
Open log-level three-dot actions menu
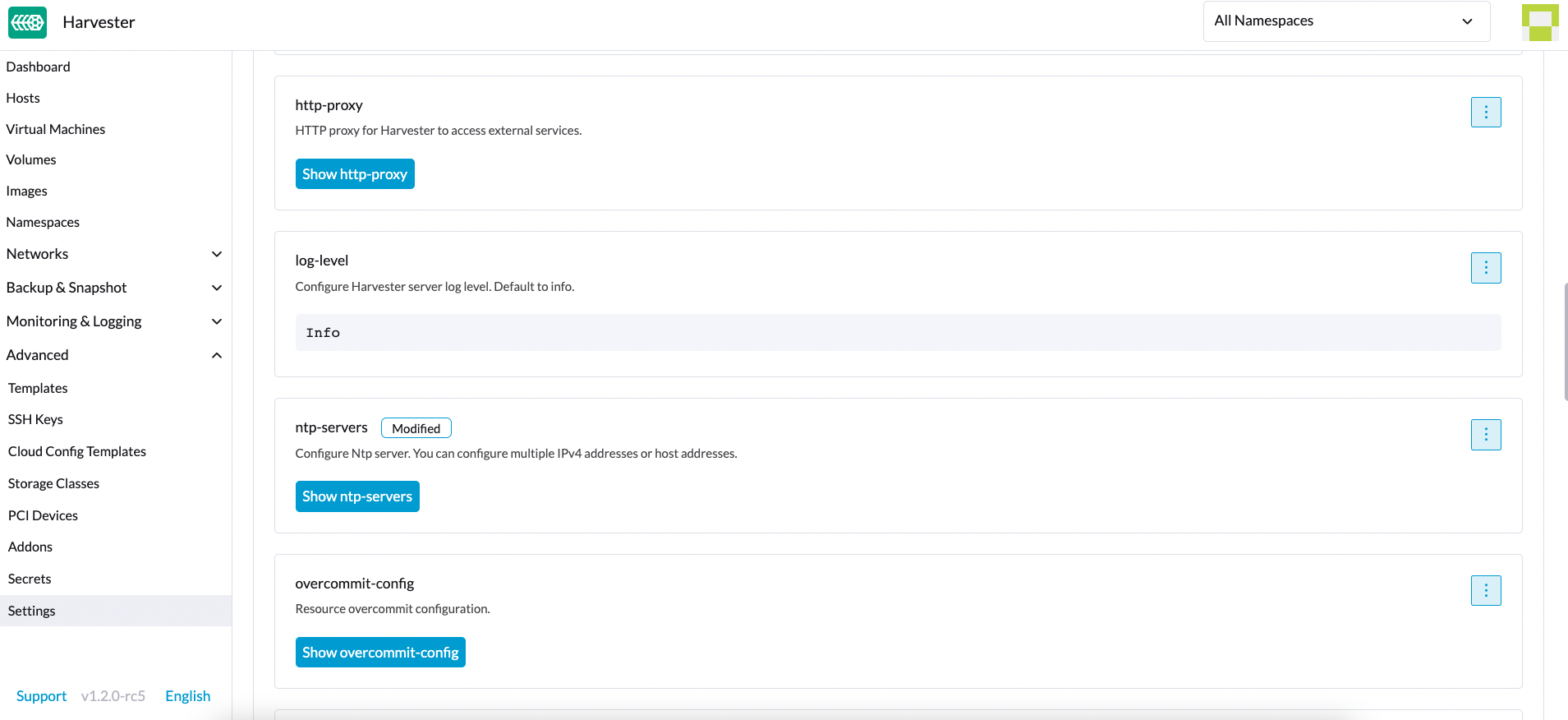coord(1485,268)
